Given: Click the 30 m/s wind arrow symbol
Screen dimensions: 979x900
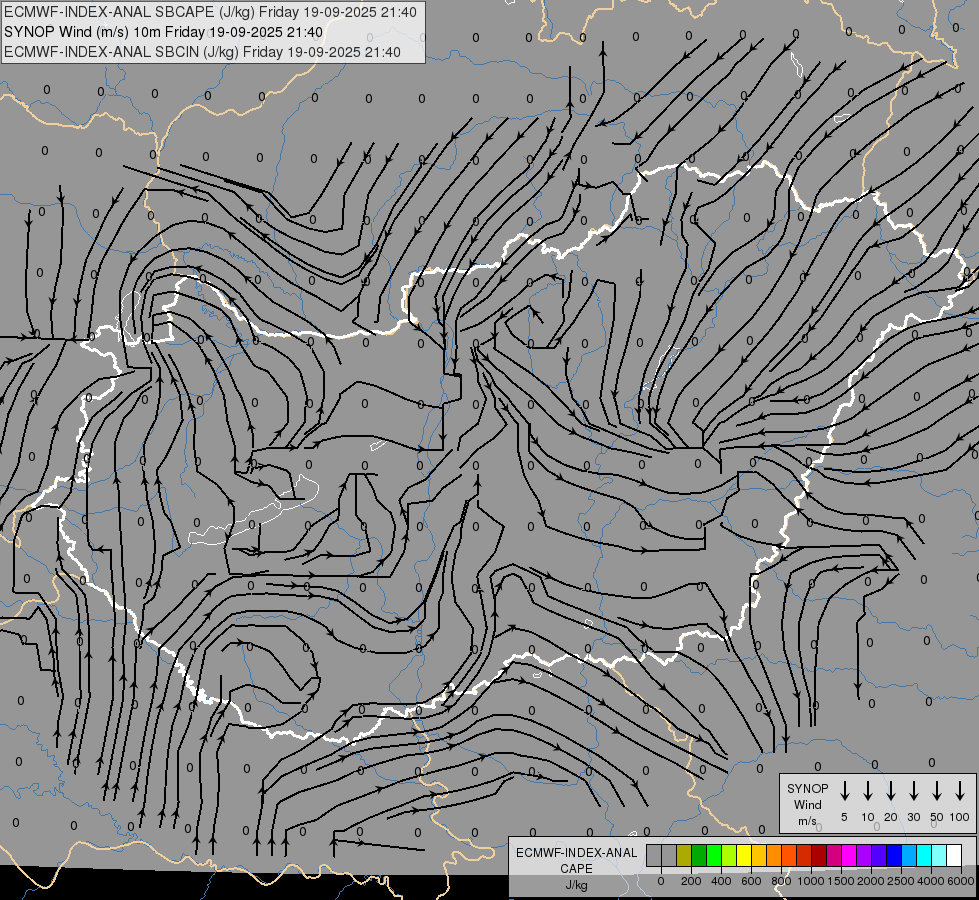Looking at the screenshot, I should (913, 791).
